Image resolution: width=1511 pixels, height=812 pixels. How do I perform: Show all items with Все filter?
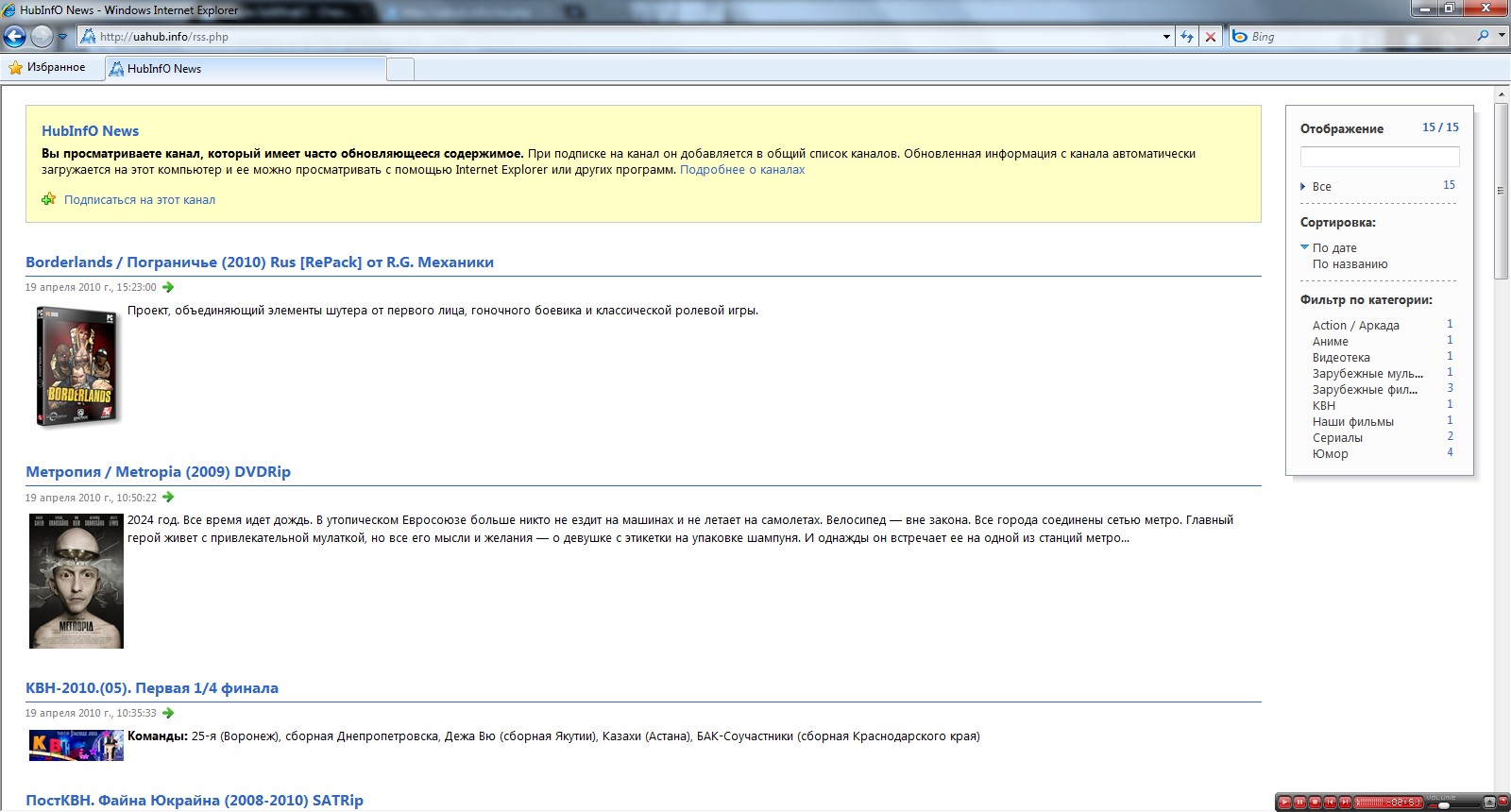pyautogui.click(x=1321, y=187)
